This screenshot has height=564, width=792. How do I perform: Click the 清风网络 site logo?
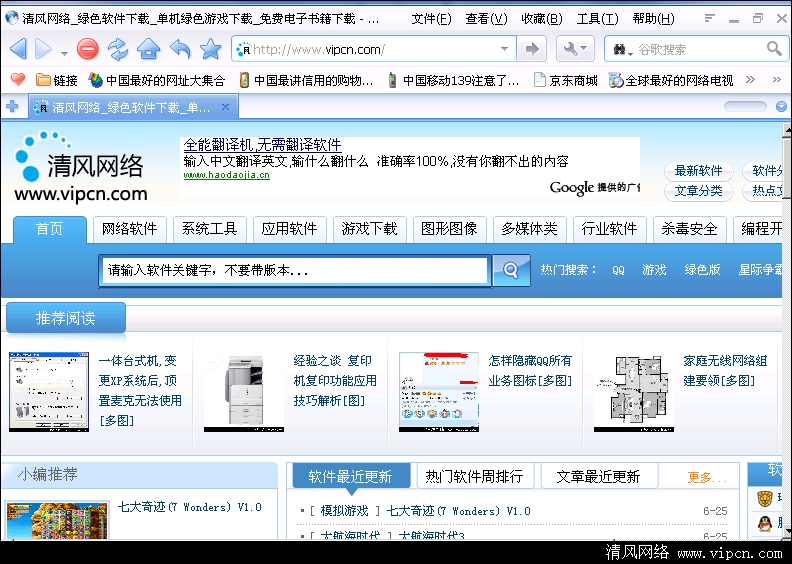pos(81,167)
